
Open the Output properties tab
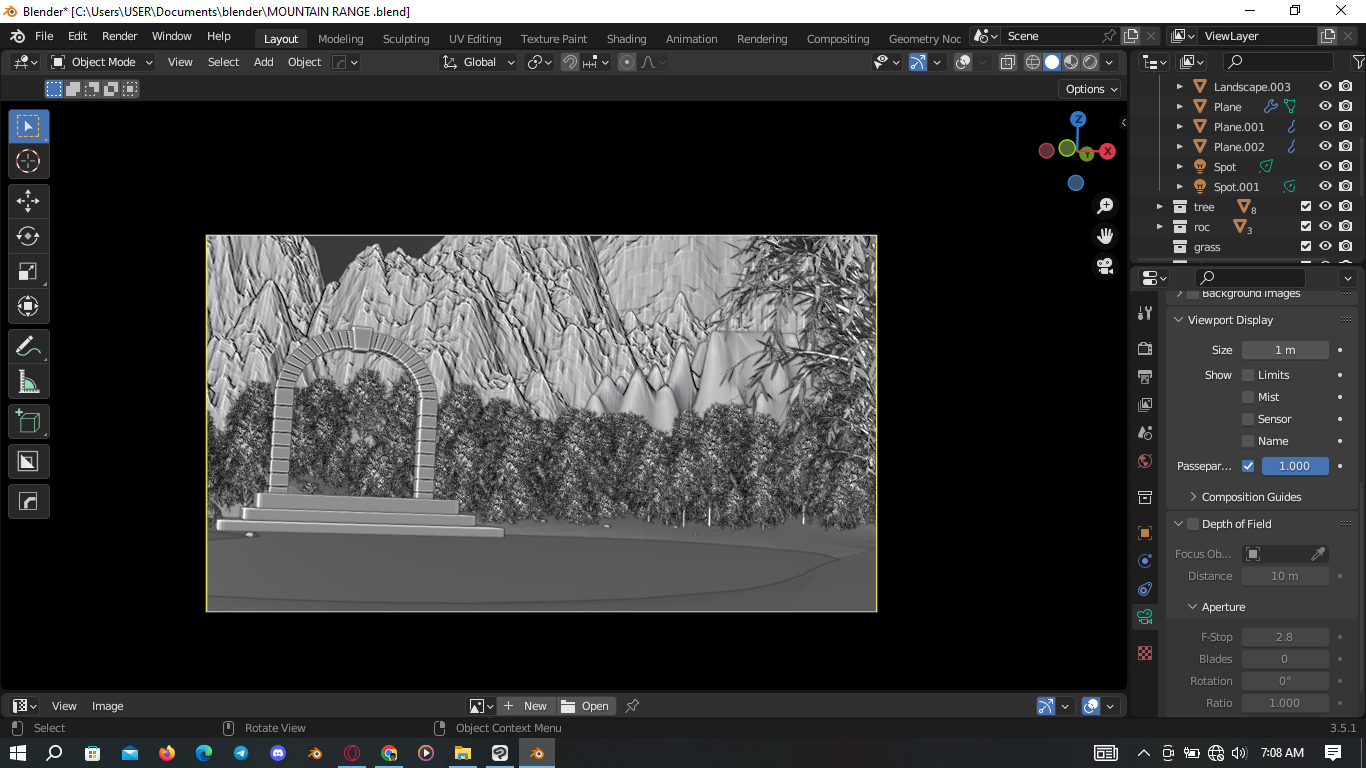tap(1145, 377)
